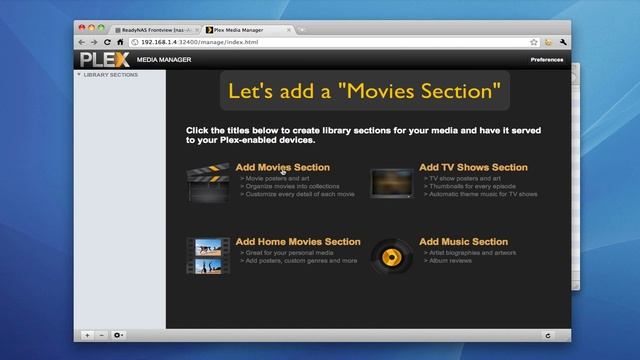Screen dimensions: 640x360
Task: Click the TV screen icon
Action: (391, 184)
